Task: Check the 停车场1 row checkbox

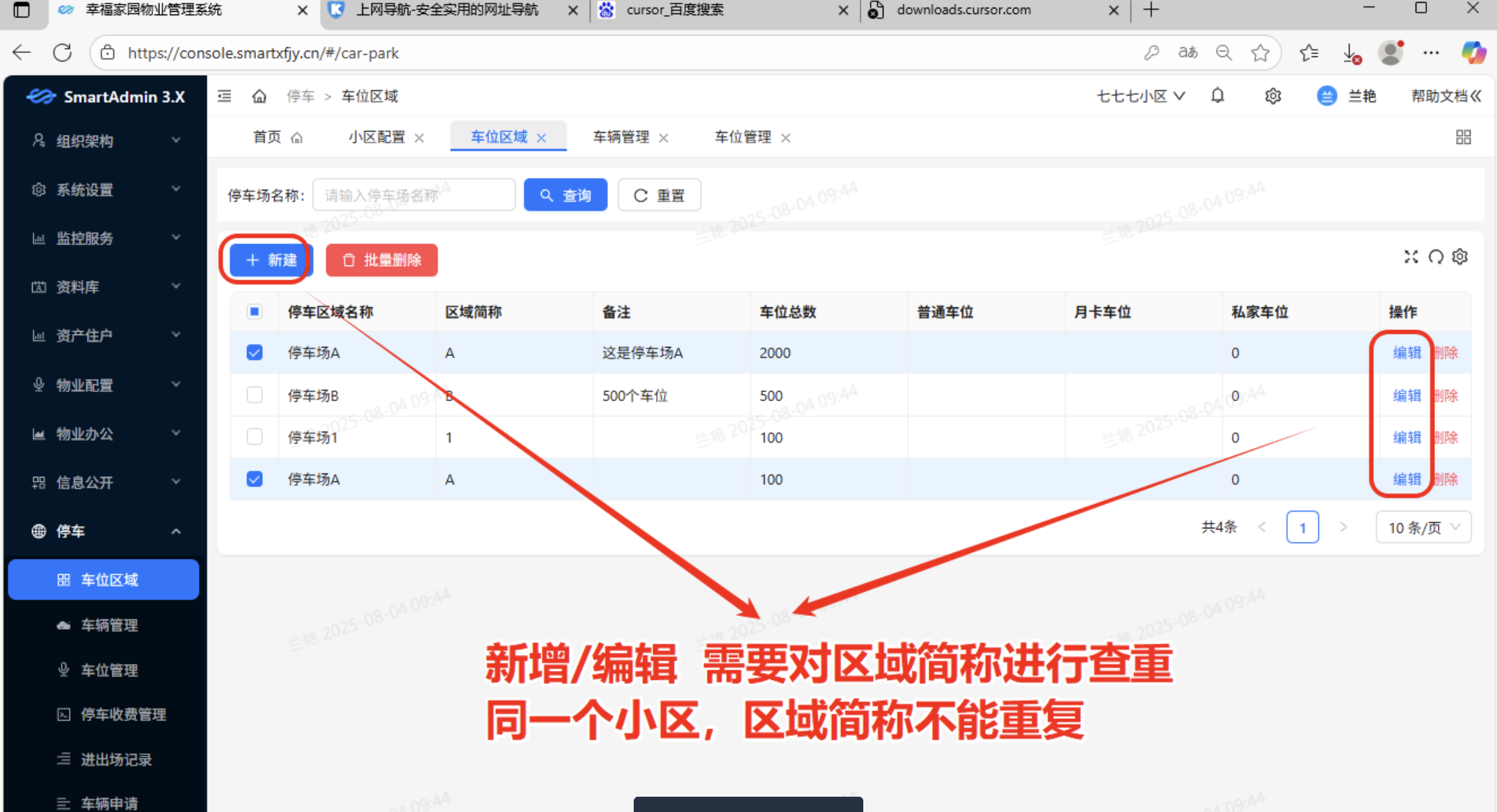Action: tap(255, 437)
